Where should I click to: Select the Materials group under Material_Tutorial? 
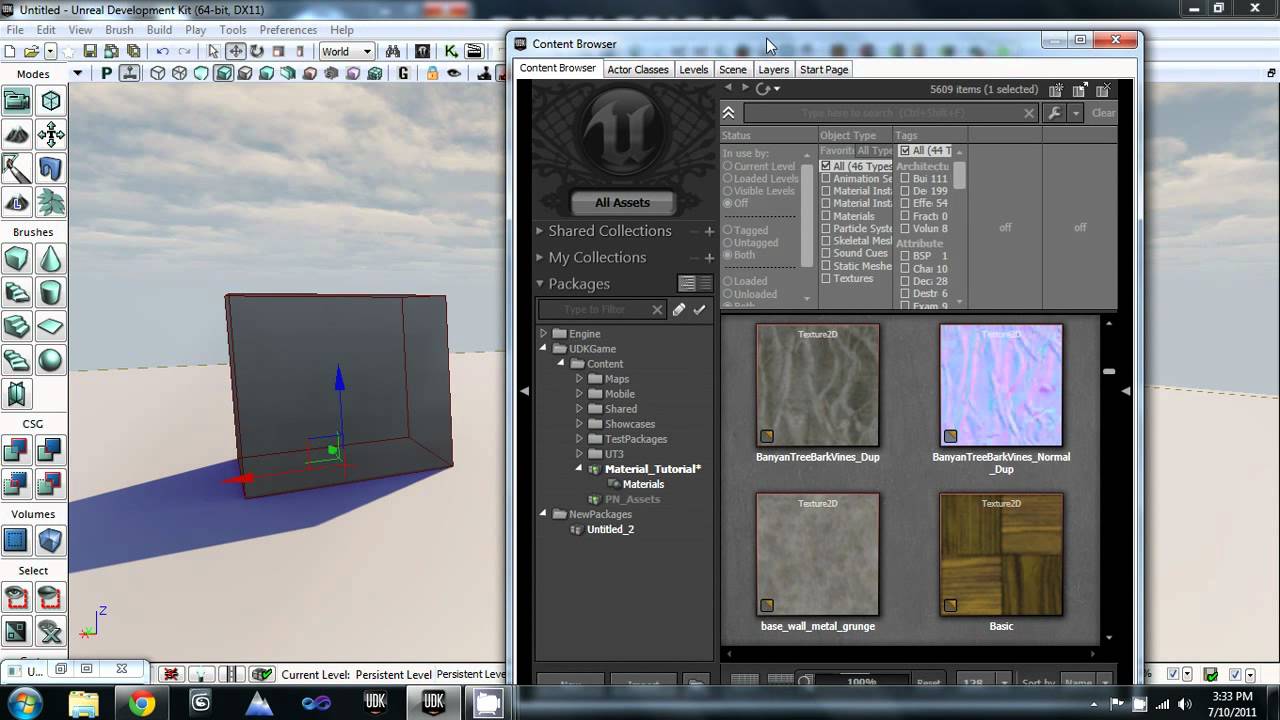click(643, 484)
